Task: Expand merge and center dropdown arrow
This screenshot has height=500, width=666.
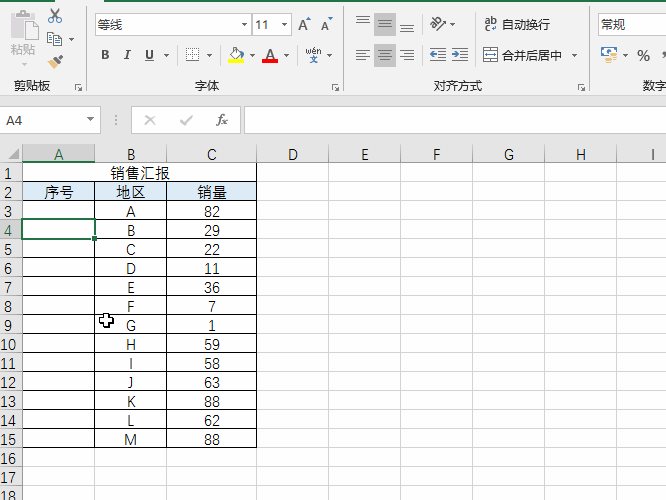Action: [x=574, y=55]
